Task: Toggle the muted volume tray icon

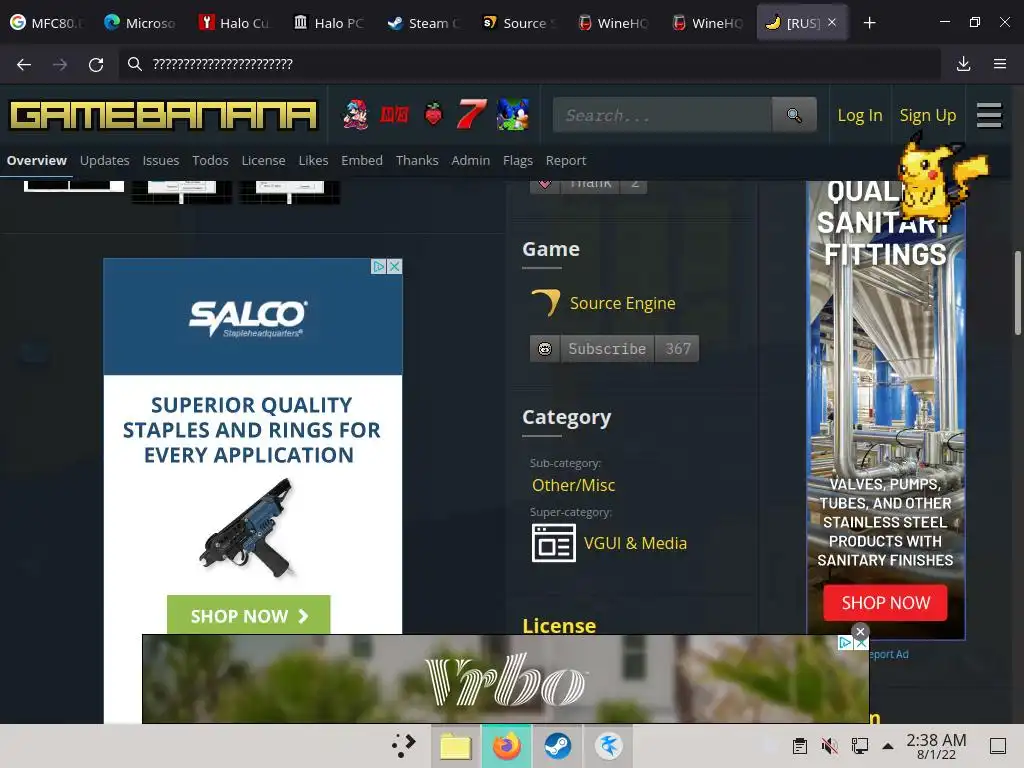Action: point(829,746)
